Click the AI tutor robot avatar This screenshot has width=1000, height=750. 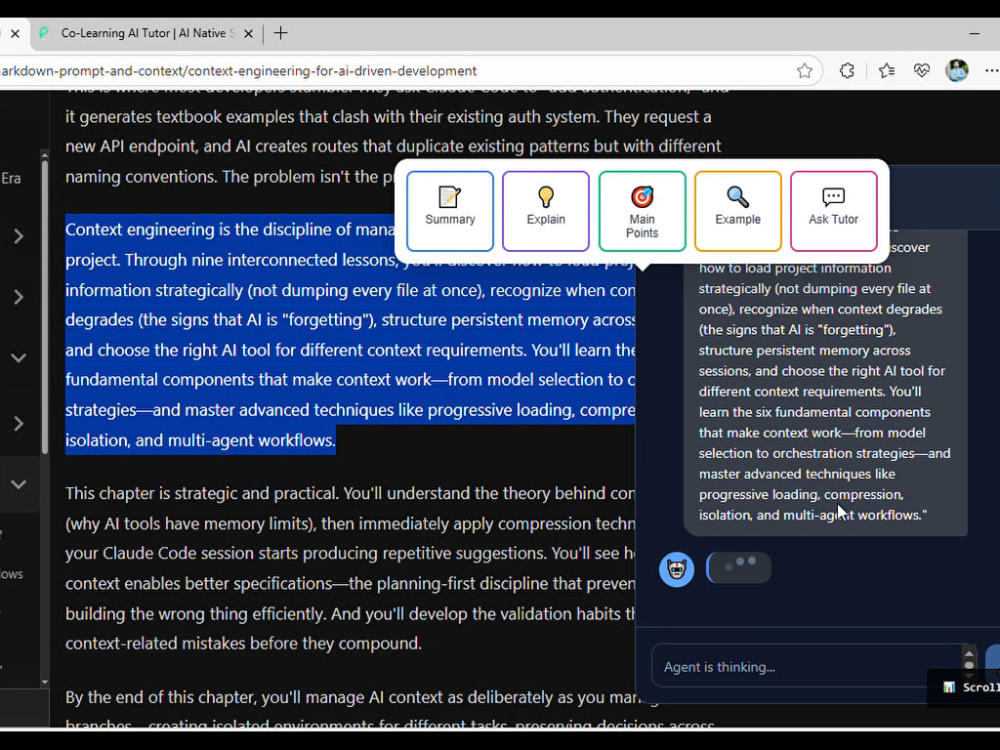point(676,569)
